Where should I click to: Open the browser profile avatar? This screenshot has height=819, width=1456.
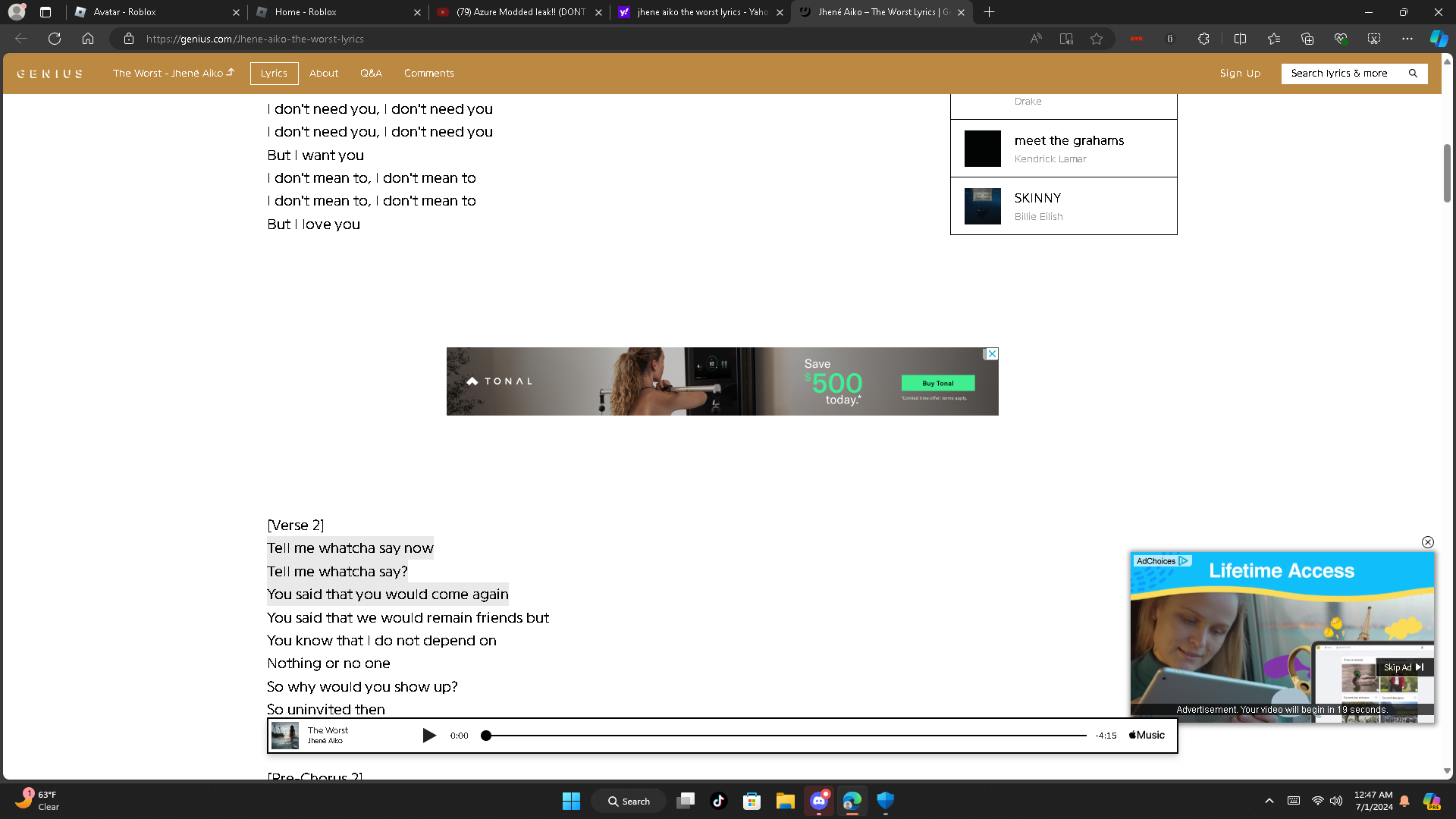click(17, 12)
